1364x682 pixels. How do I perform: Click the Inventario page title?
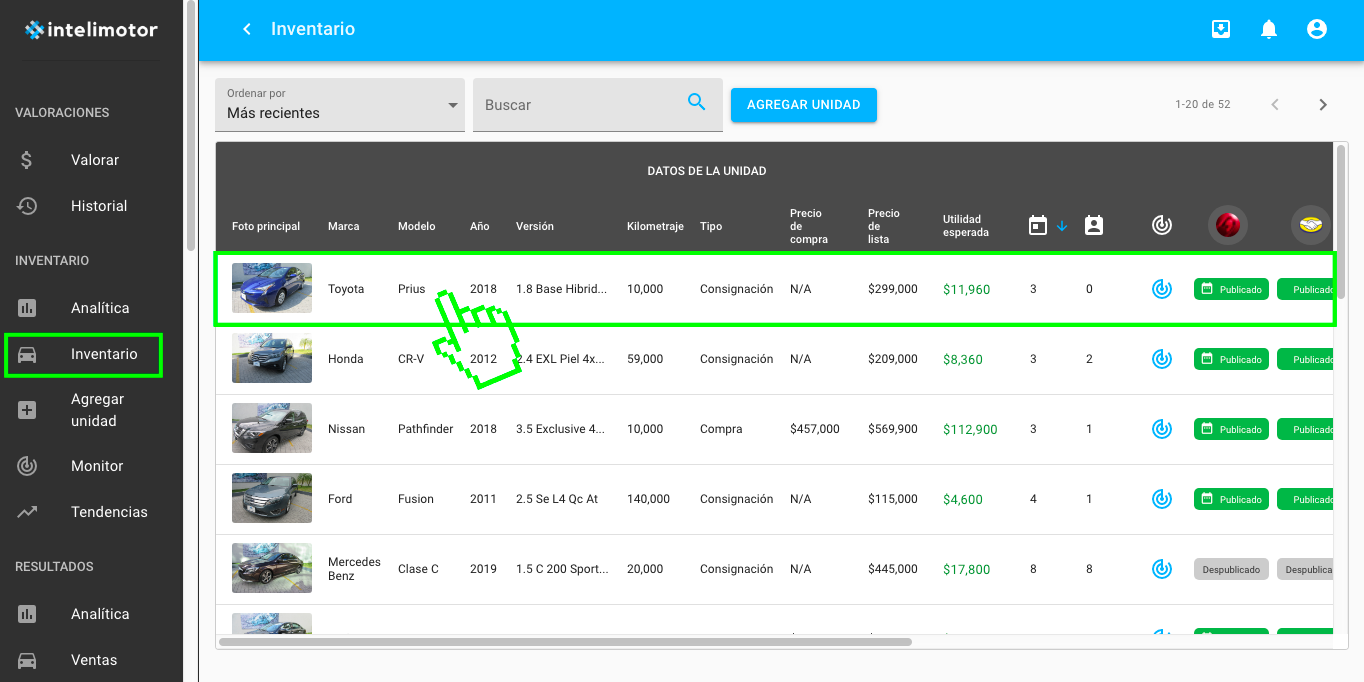click(x=313, y=29)
